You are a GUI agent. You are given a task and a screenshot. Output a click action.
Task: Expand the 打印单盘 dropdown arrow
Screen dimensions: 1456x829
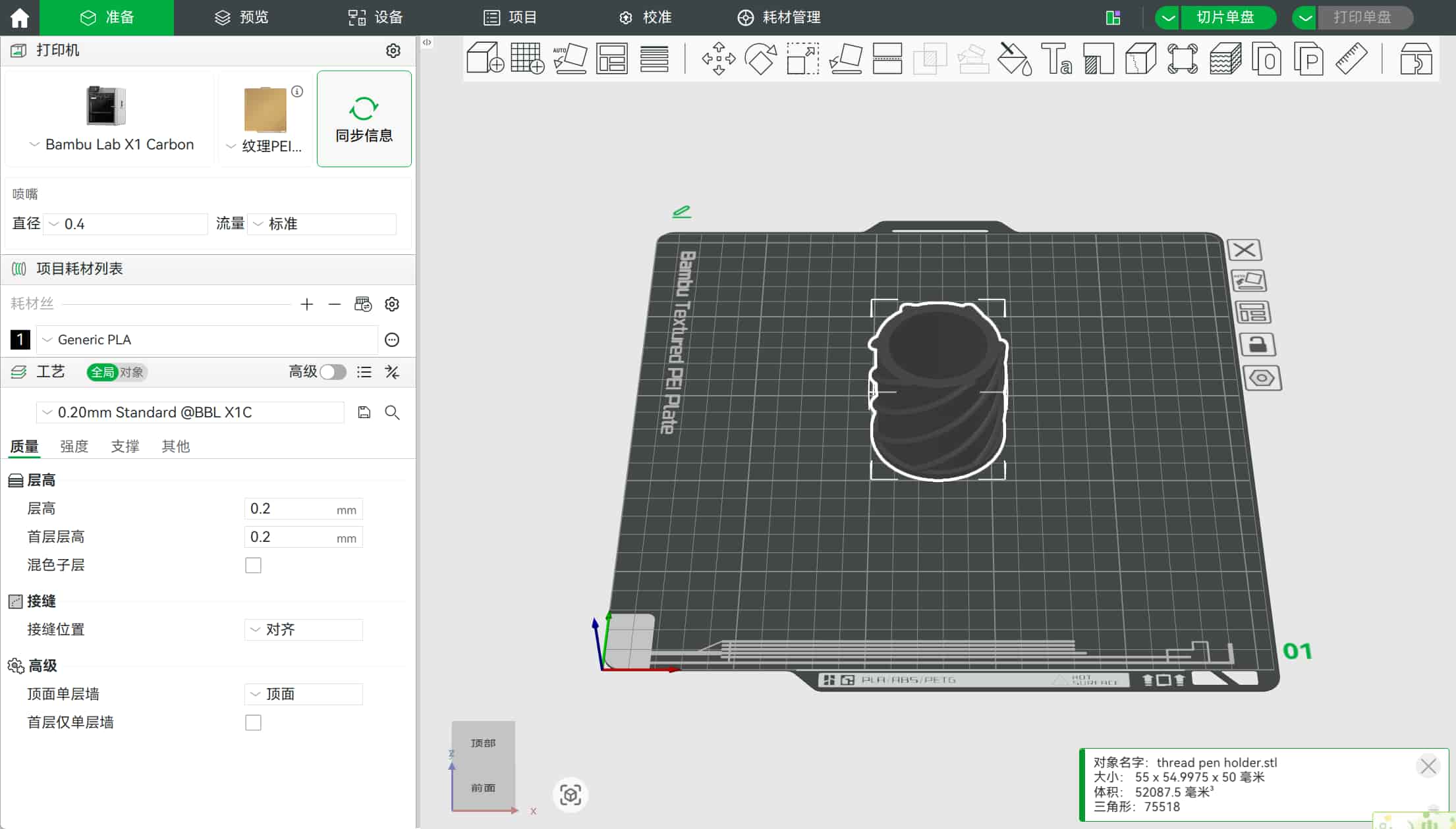click(1304, 18)
